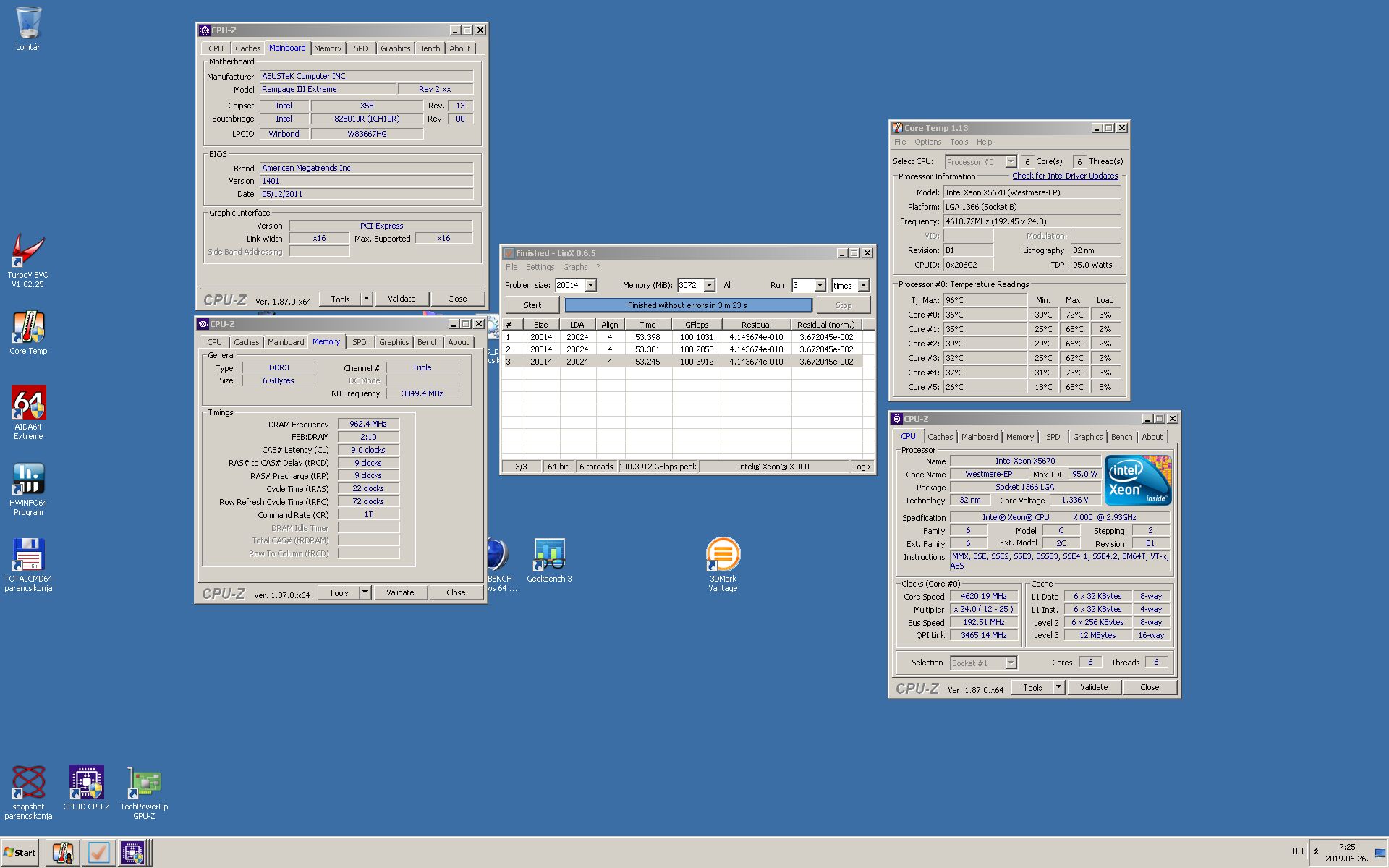Open Memory (MiB) dropdown in LinX
1389x868 pixels.
pos(709,285)
